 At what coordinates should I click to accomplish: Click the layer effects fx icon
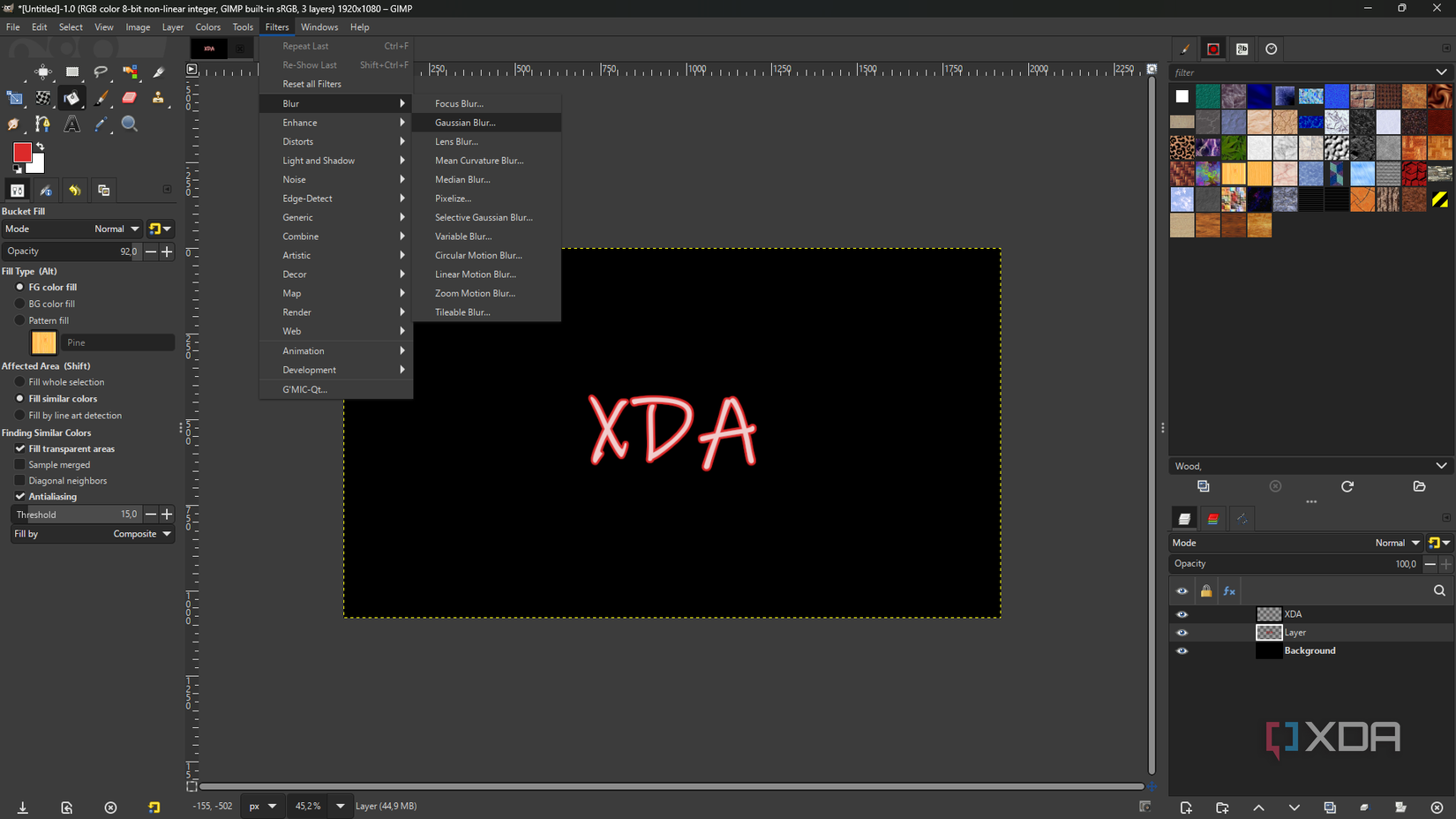click(x=1229, y=591)
